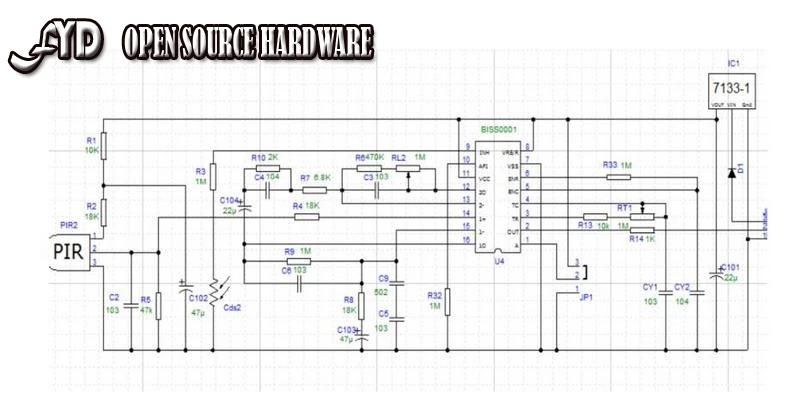Click the C104 22µ label
Screen dimensions: 800x393
click(x=229, y=205)
